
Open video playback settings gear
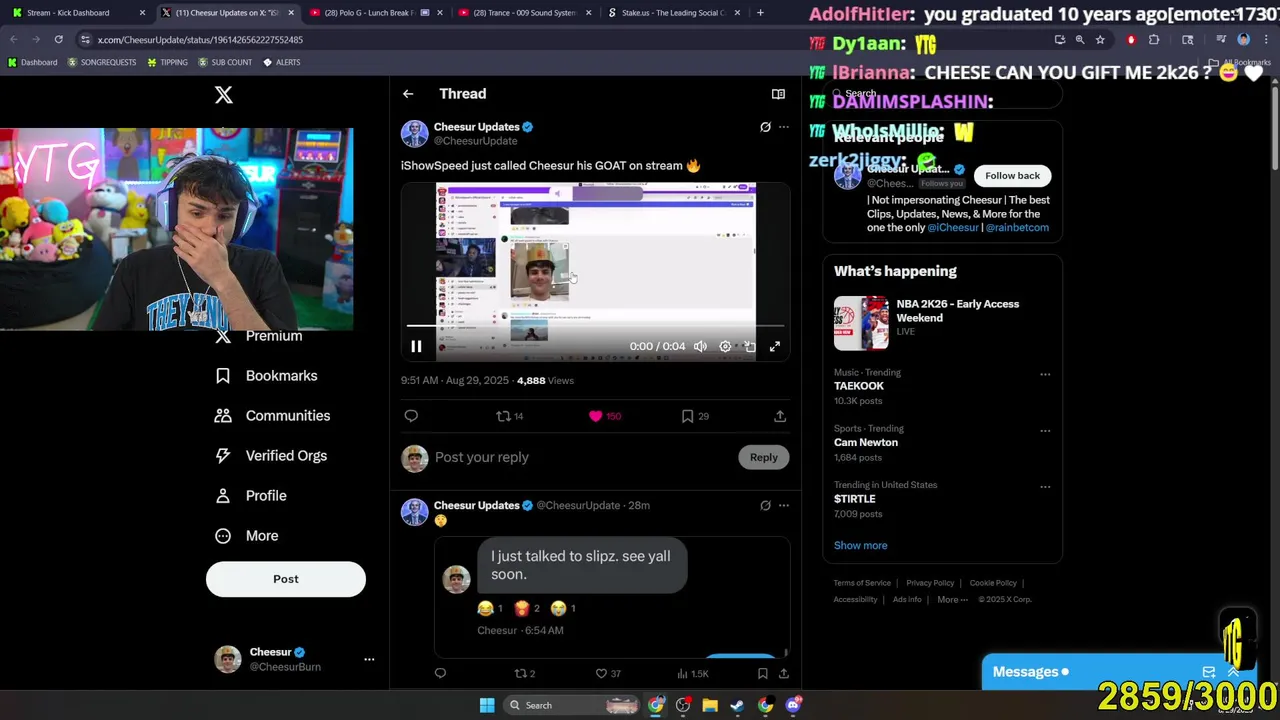click(x=725, y=346)
